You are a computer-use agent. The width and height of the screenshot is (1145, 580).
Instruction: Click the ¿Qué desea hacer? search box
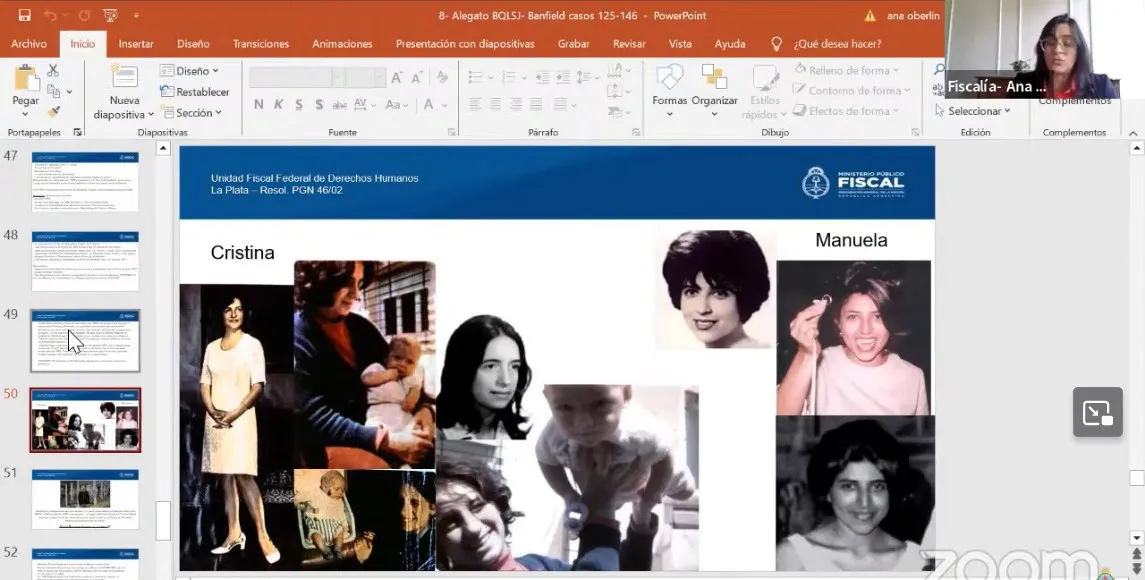pos(836,44)
